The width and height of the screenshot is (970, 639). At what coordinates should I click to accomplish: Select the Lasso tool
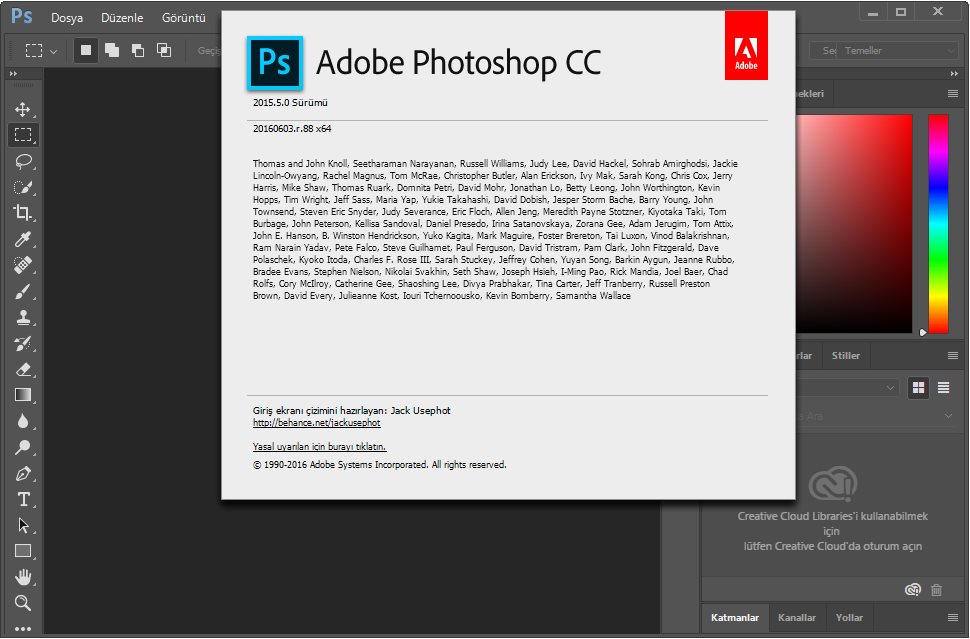(23, 161)
